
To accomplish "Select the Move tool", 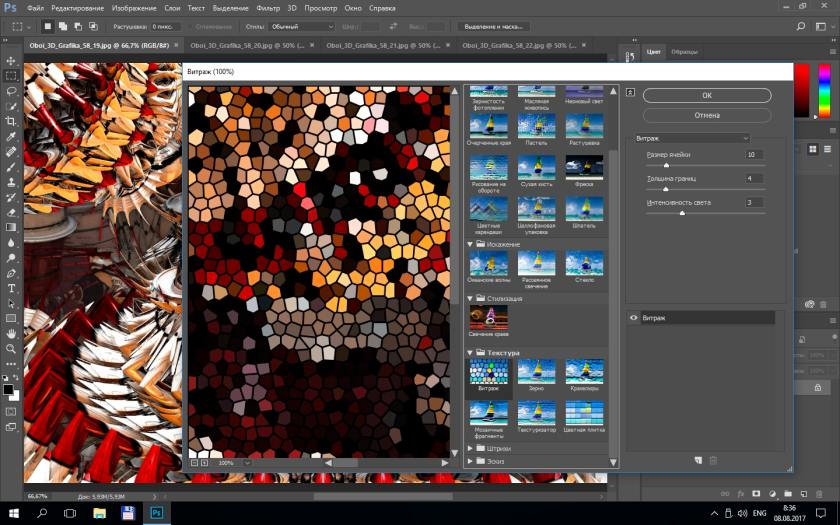I will (11, 61).
